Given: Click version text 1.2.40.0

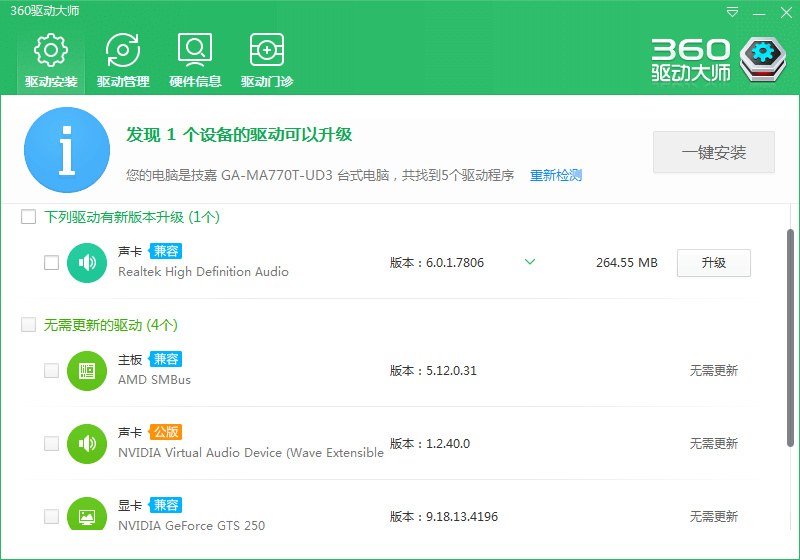Looking at the screenshot, I should coord(448,444).
